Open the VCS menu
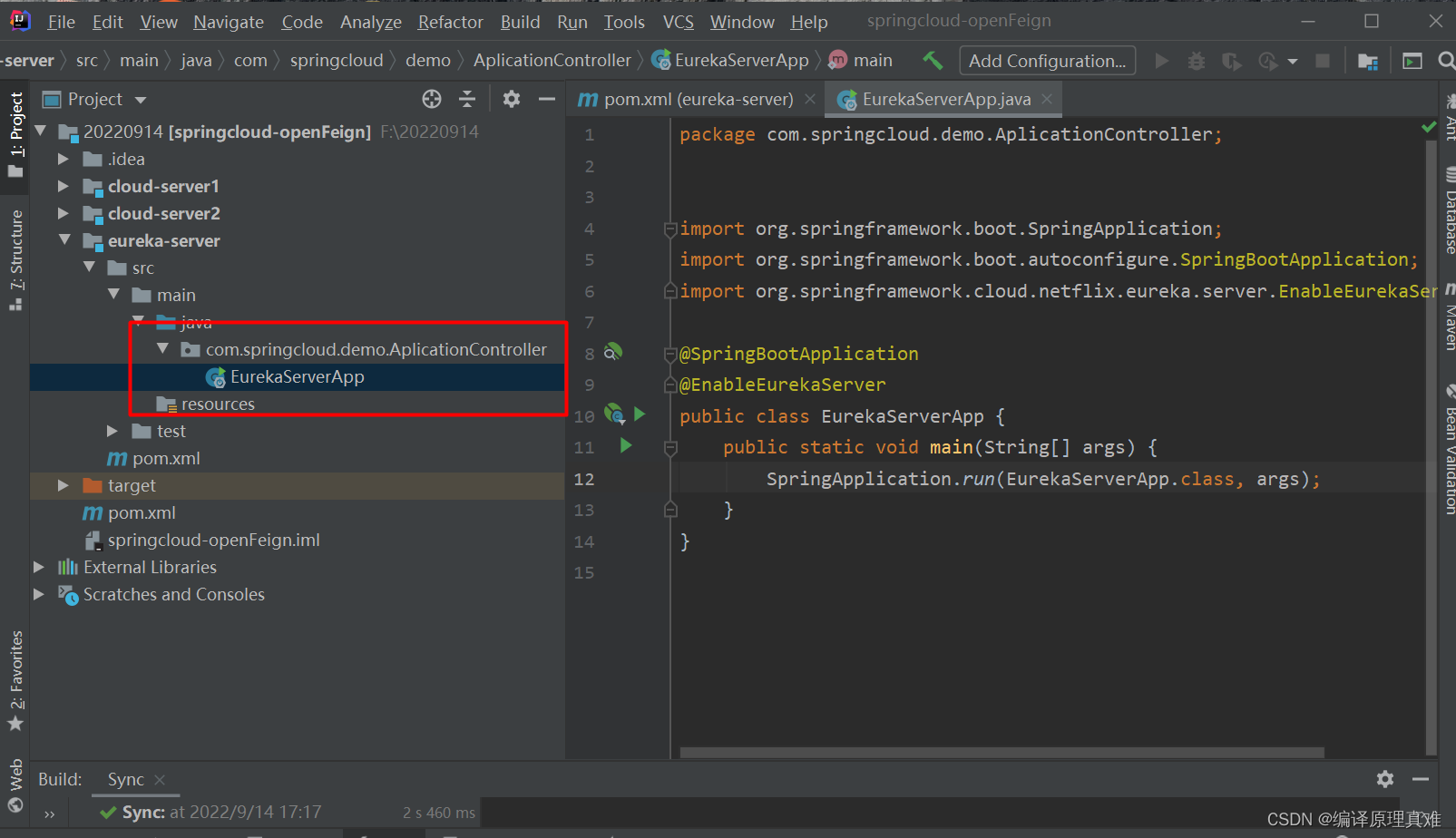 [x=678, y=22]
